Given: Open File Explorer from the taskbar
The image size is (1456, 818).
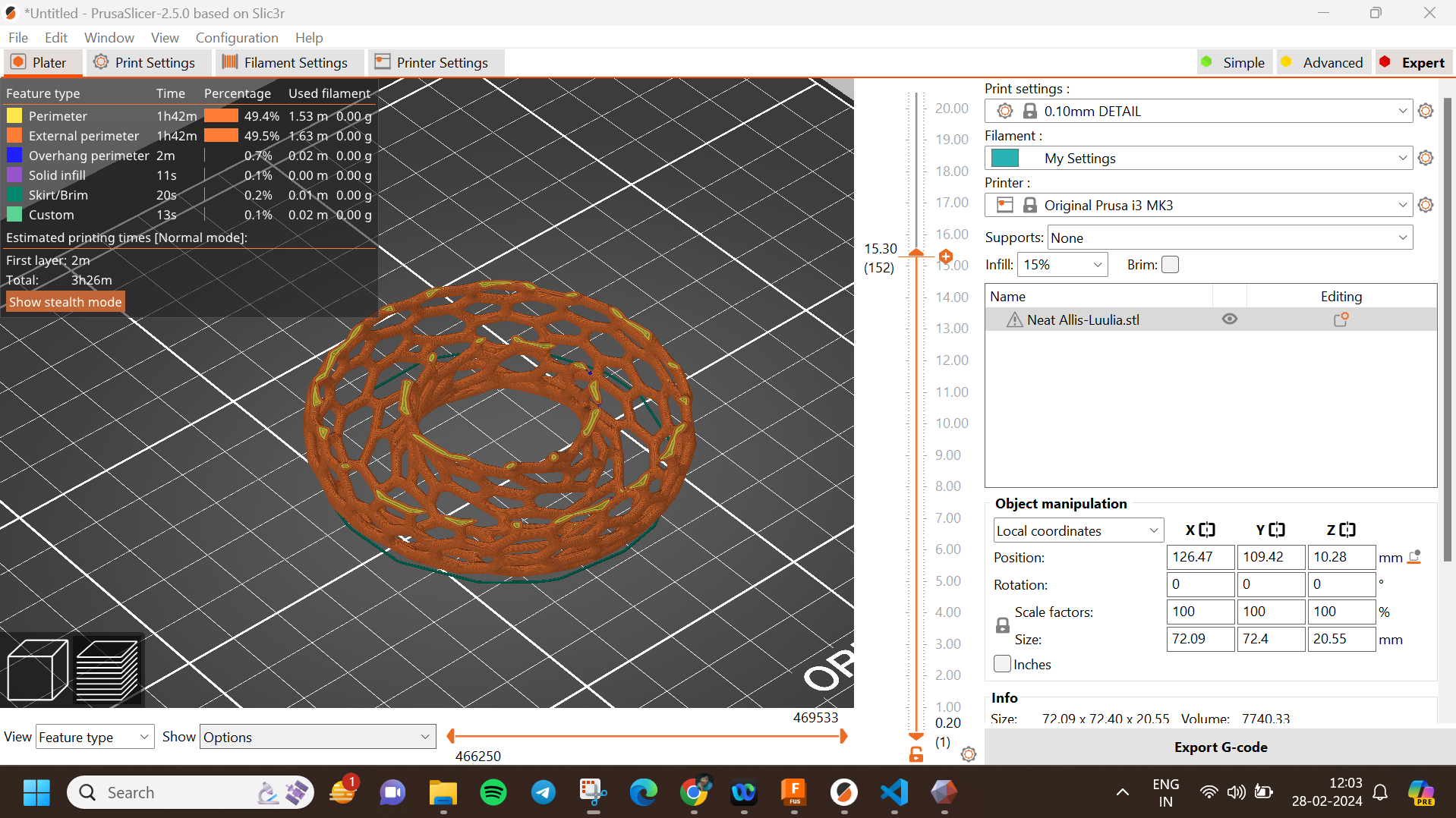Looking at the screenshot, I should [x=443, y=793].
